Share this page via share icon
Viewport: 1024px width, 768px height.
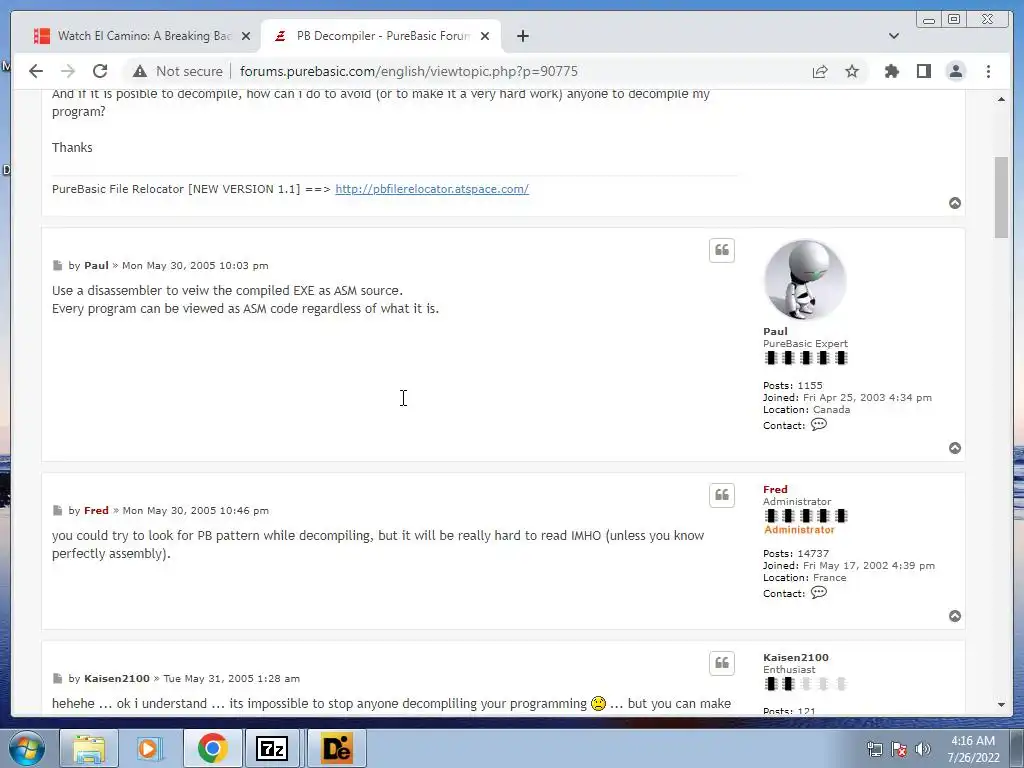pos(820,71)
